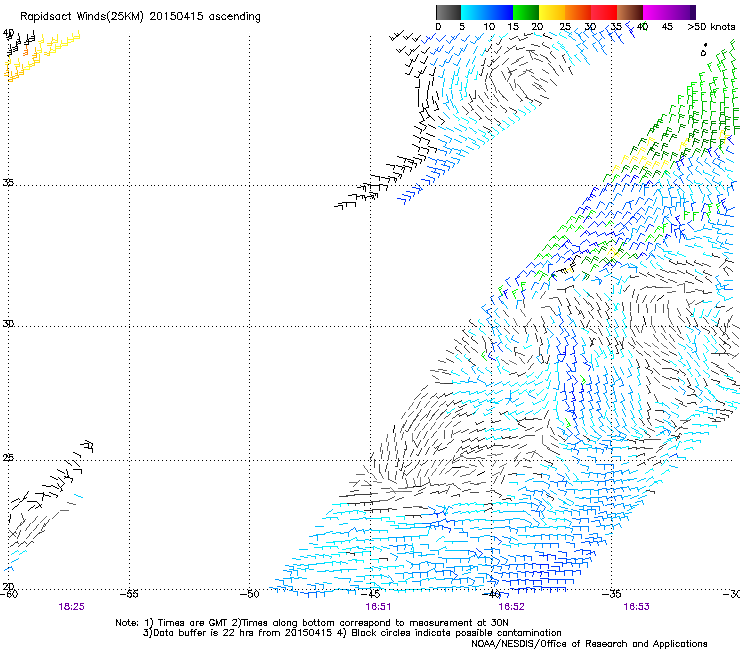Viewport: 740px width, 650px height.
Task: Click the gray 0-5 knots color segment
Action: pos(448,12)
